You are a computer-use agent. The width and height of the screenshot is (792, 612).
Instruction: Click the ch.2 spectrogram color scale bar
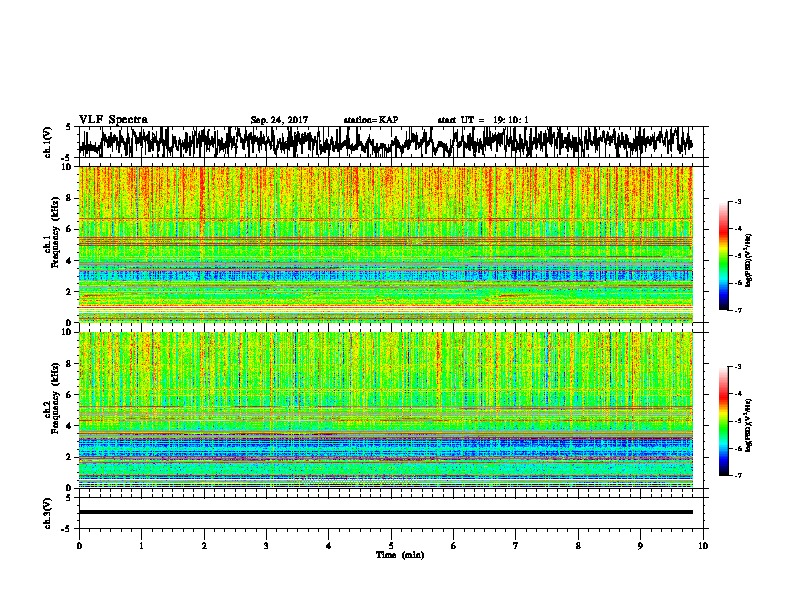click(723, 421)
